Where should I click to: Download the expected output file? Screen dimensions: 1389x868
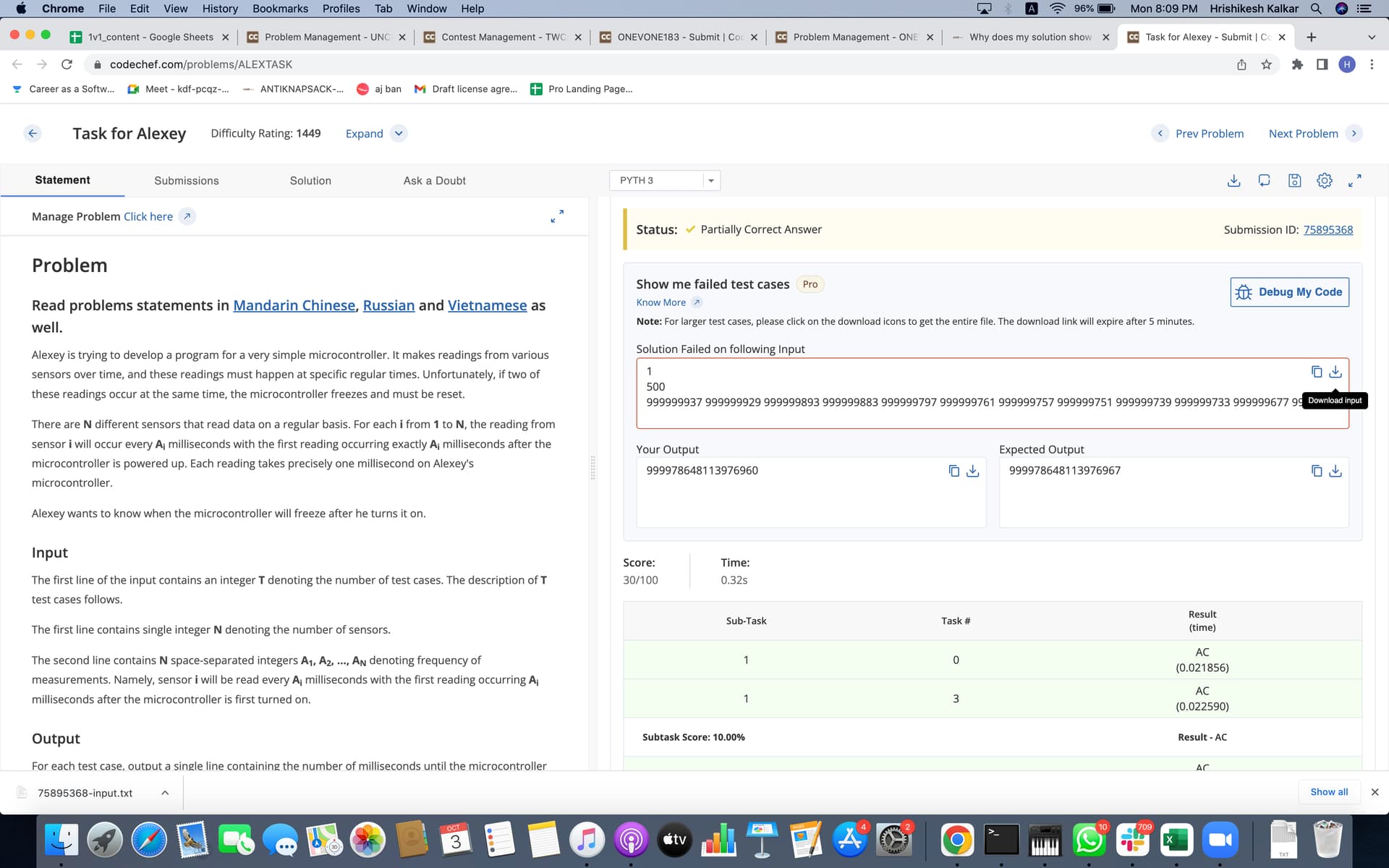point(1335,471)
